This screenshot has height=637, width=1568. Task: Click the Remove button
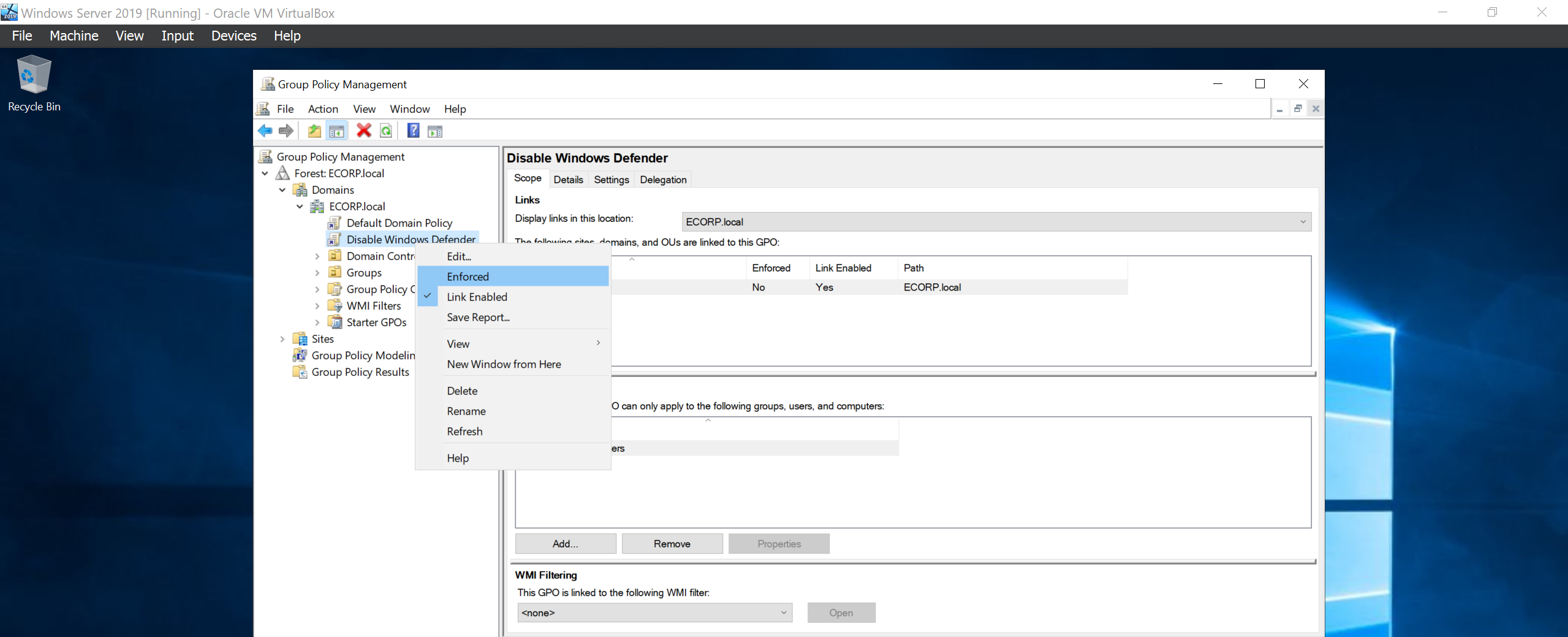coord(672,544)
